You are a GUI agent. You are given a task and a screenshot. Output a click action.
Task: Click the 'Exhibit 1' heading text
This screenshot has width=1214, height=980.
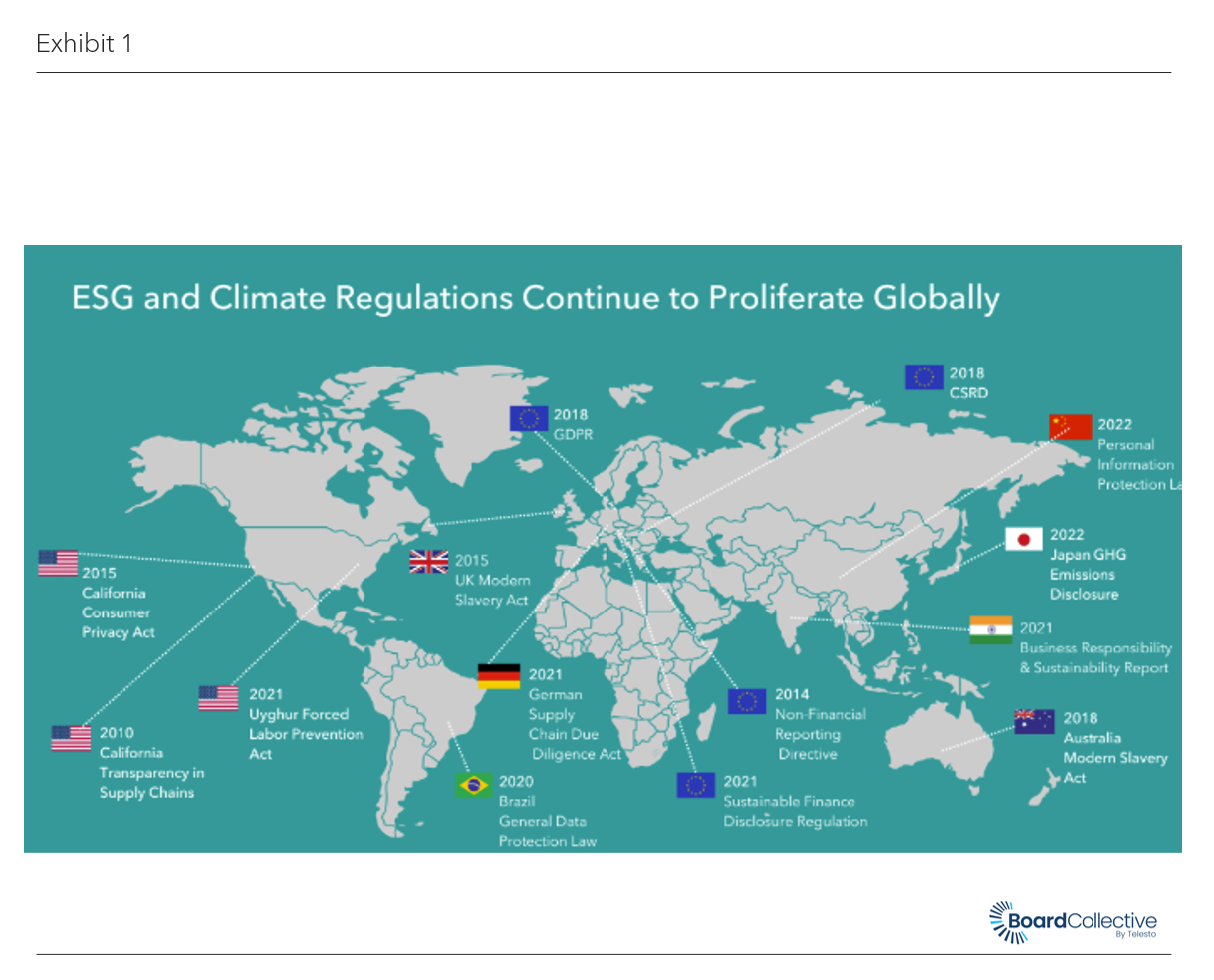click(84, 43)
